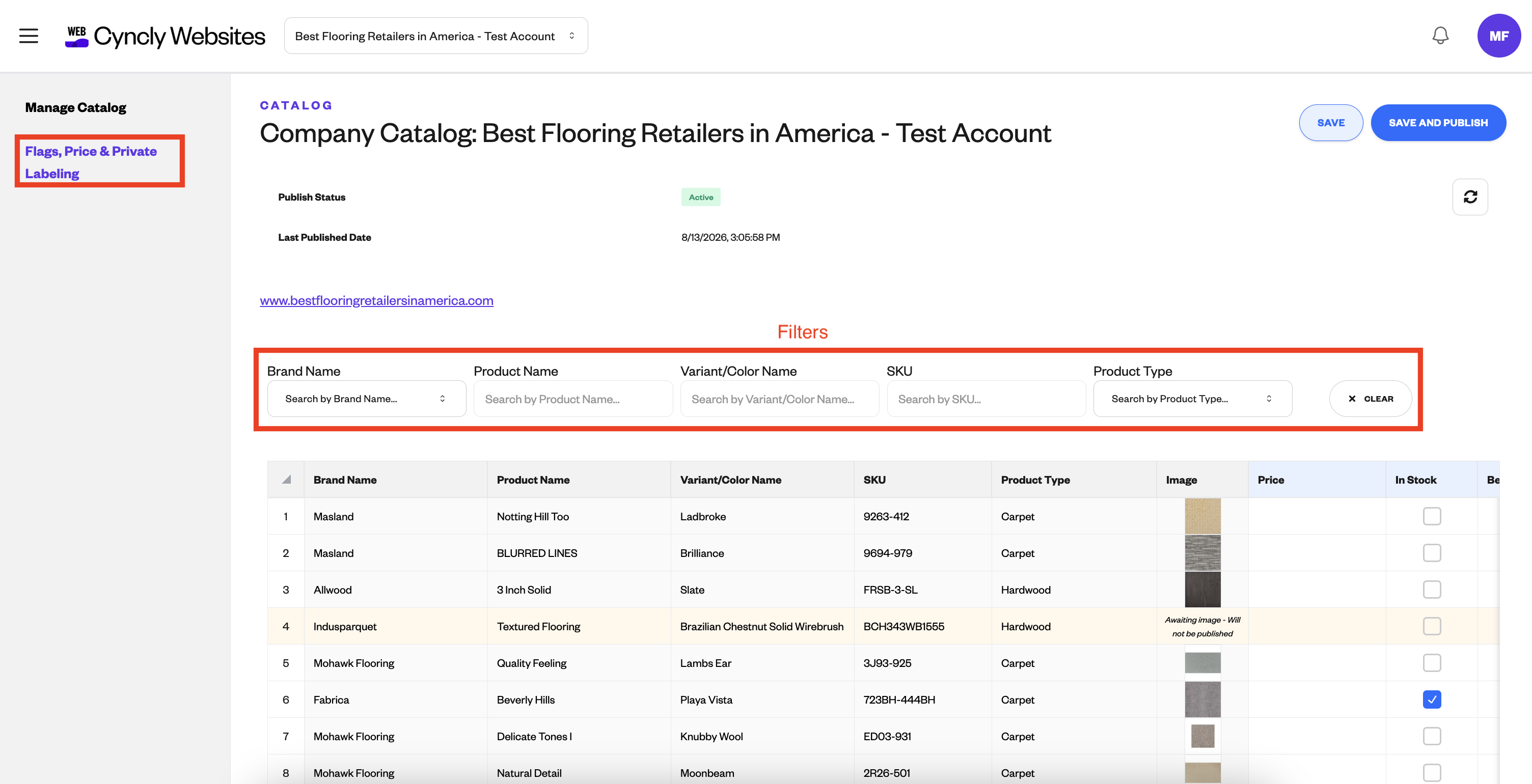Click the Save button
The image size is (1532, 784).
(x=1330, y=123)
